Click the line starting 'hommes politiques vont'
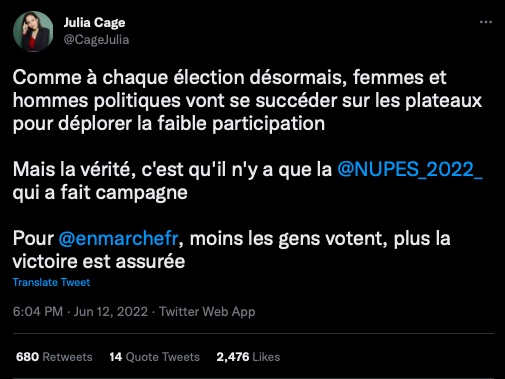Viewport: 505px width, 379px height. pyautogui.click(x=247, y=101)
